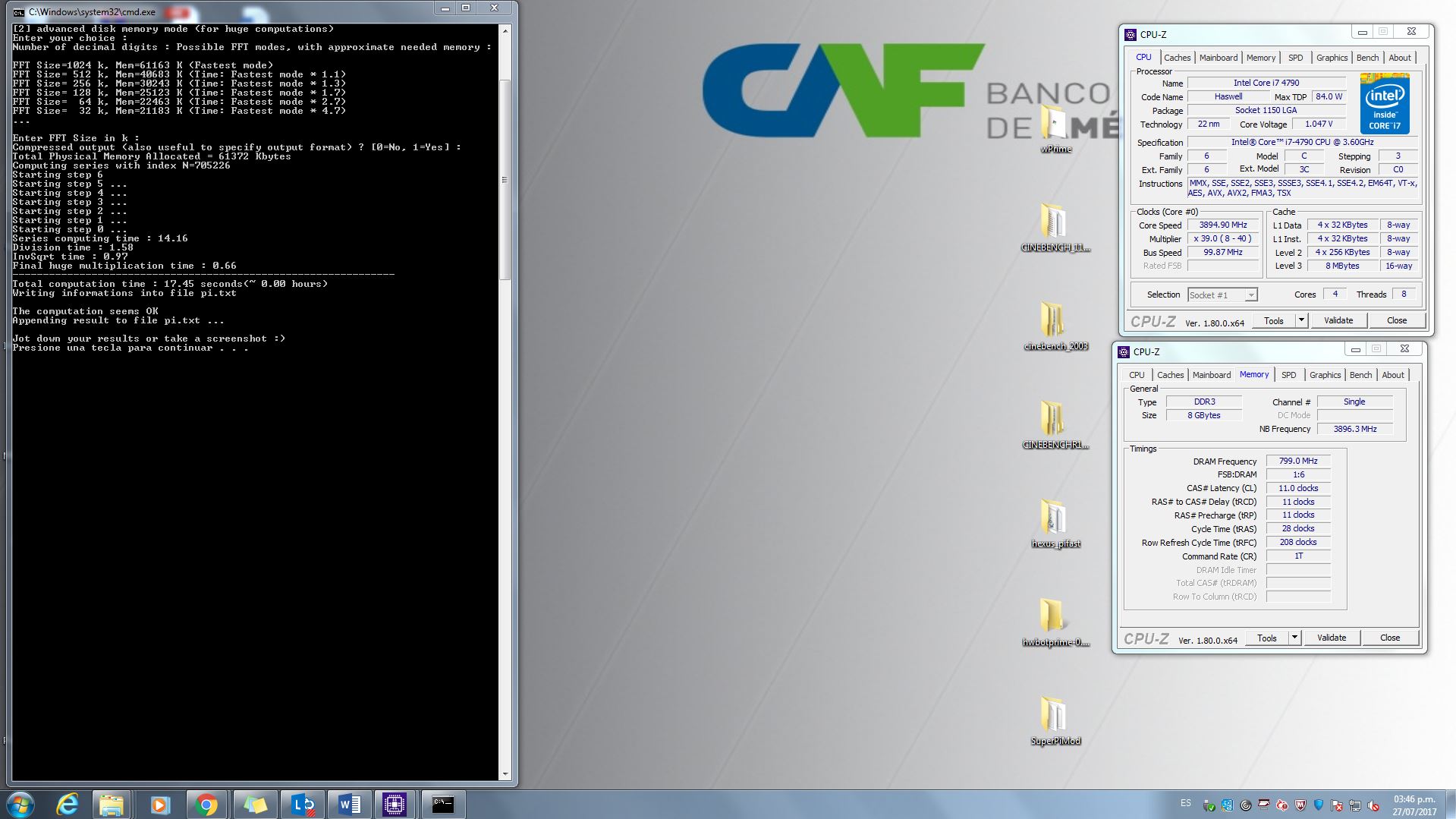
Task: Click the Intel Core i7 4790 name field
Action: tap(1266, 83)
